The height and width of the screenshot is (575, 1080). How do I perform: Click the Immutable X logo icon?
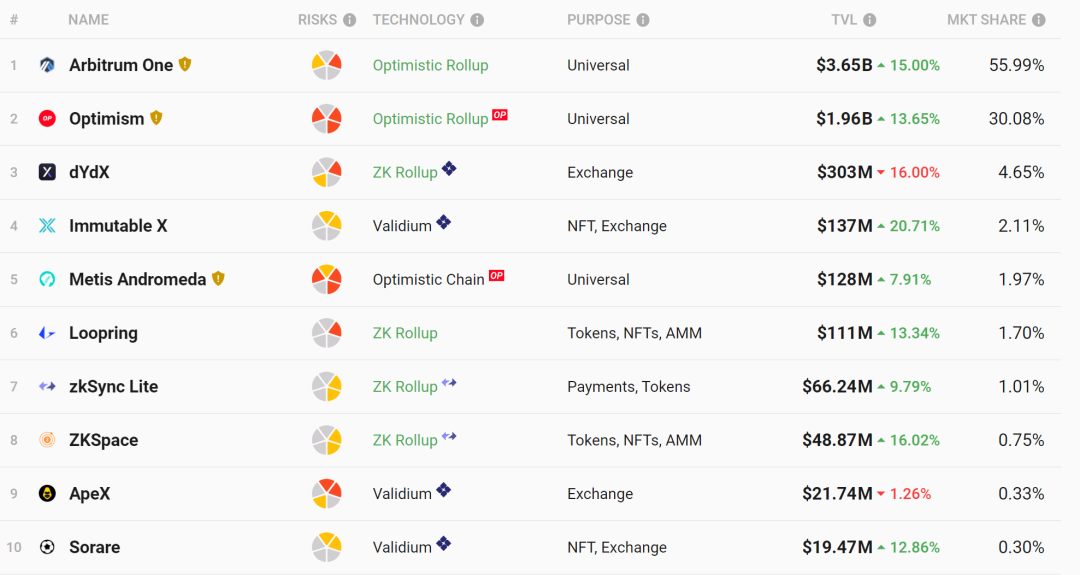tap(47, 226)
